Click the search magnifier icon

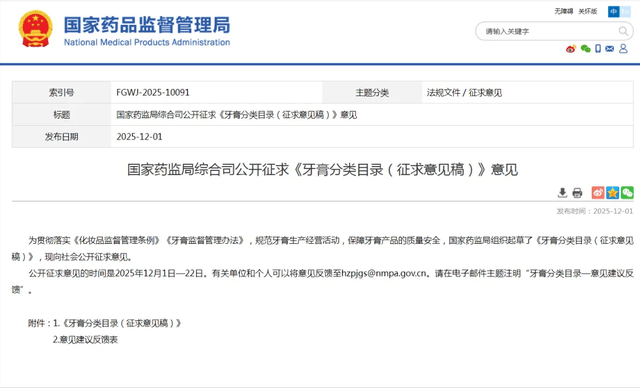pos(623,31)
